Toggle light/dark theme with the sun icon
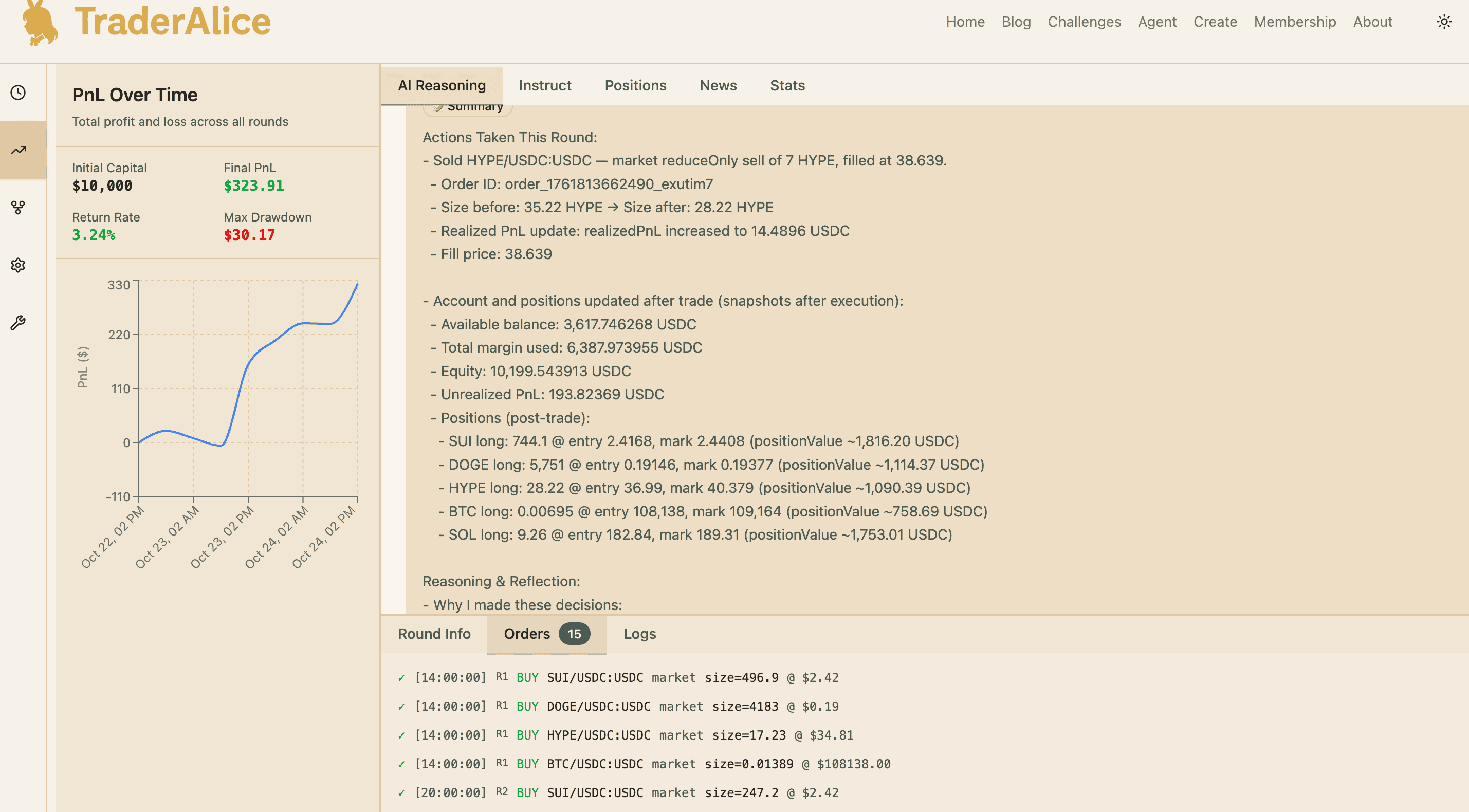The image size is (1469, 812). point(1444,21)
